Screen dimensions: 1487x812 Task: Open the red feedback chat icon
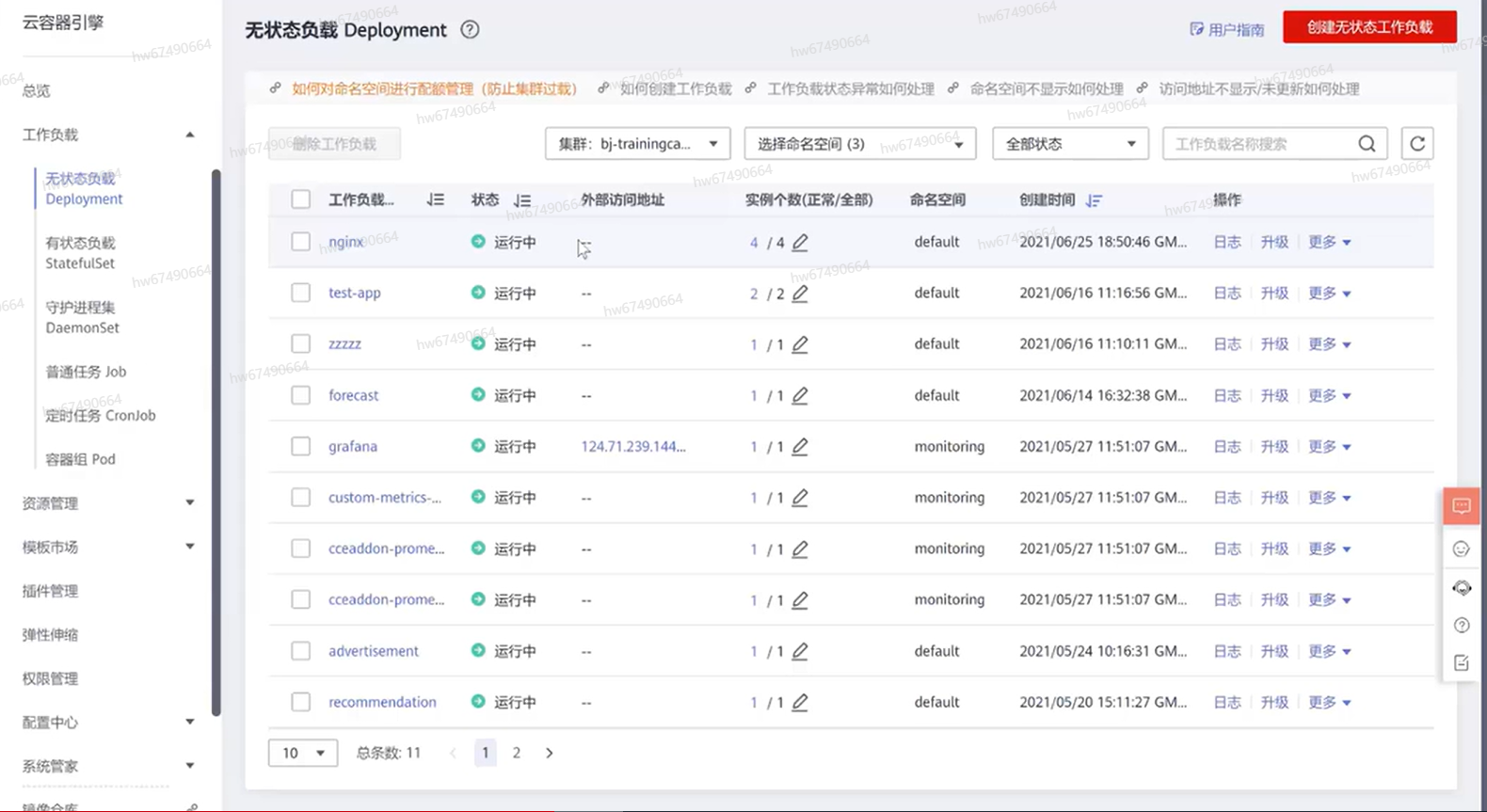pyautogui.click(x=1461, y=506)
